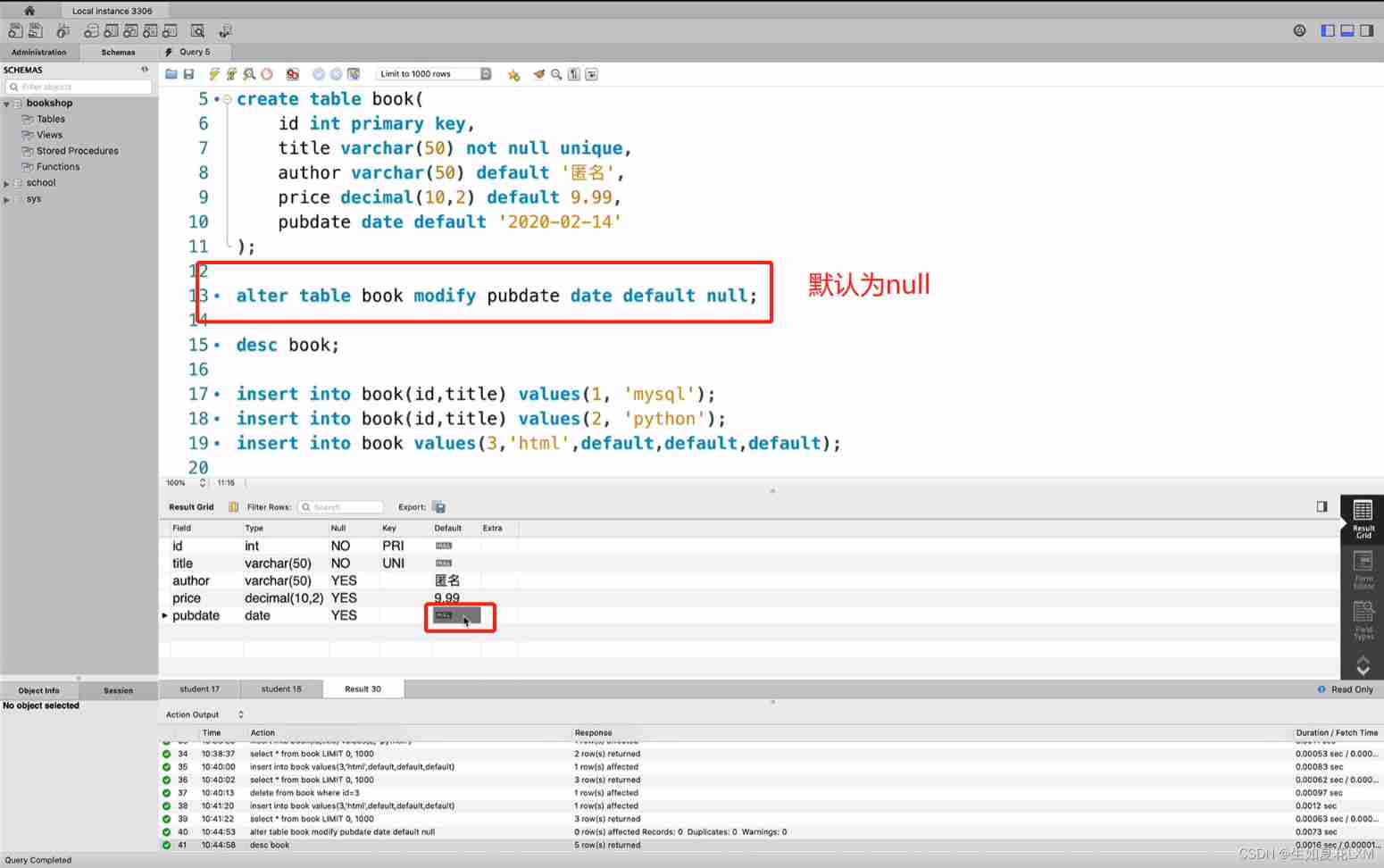Create new schema toolbar icon
This screenshot has width=1384, height=868.
tap(91, 31)
